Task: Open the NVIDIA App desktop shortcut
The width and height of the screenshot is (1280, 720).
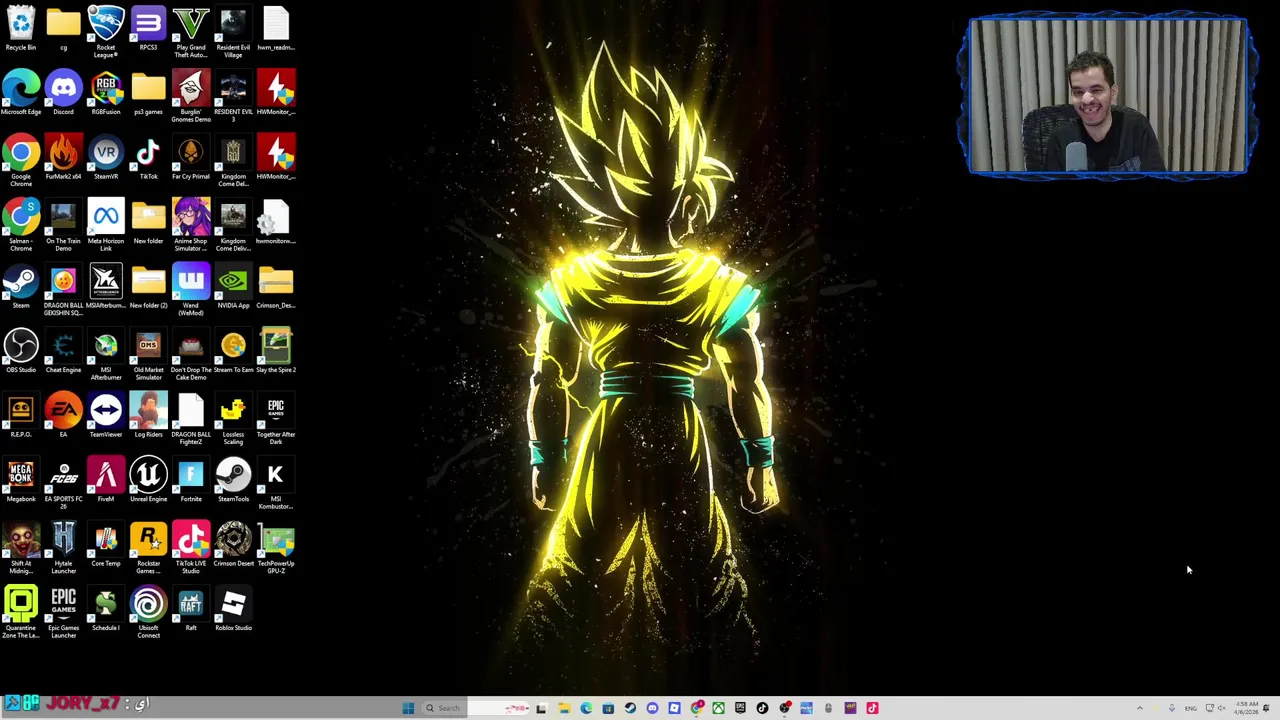Action: pos(233,287)
